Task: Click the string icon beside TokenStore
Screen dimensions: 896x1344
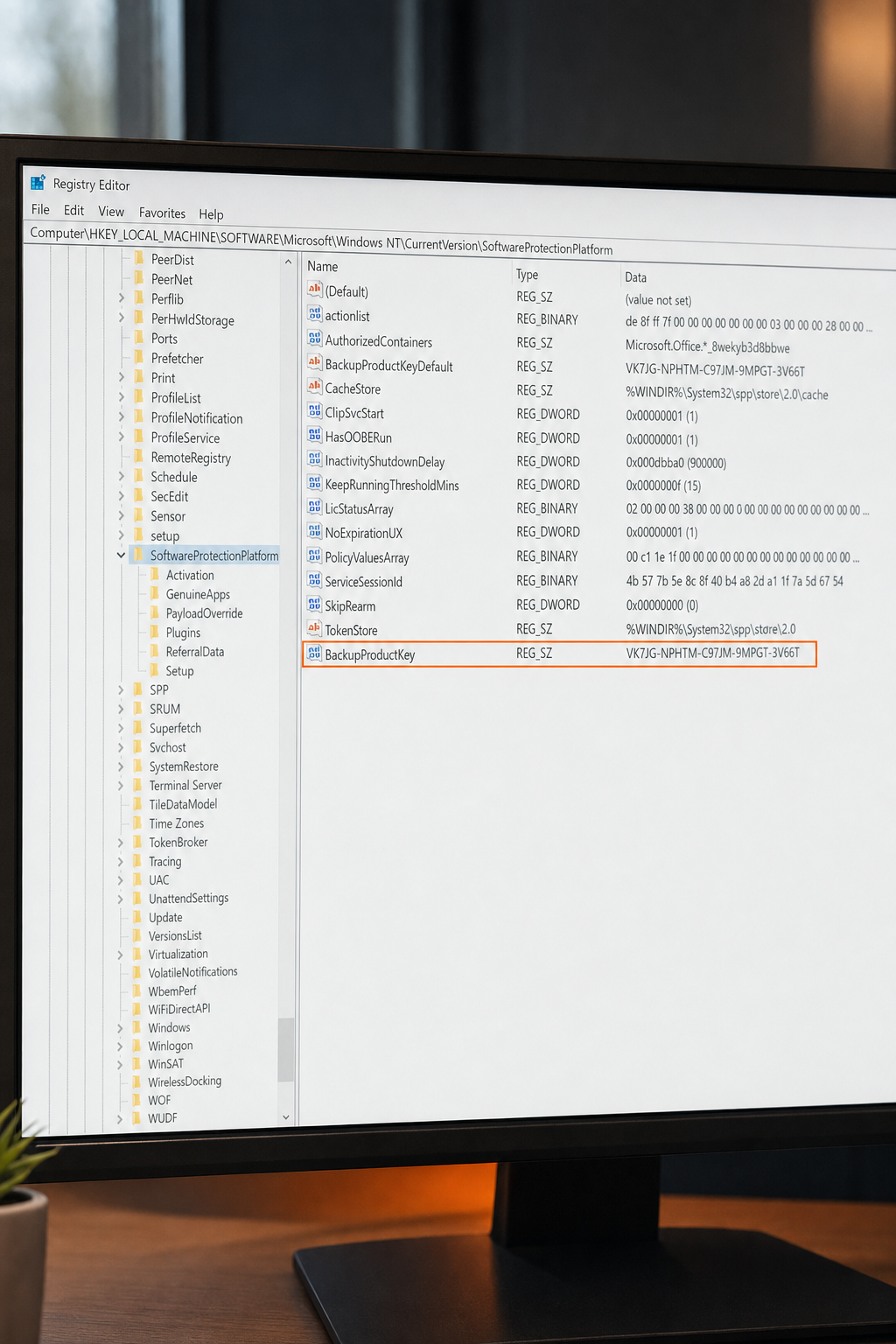Action: (x=315, y=627)
